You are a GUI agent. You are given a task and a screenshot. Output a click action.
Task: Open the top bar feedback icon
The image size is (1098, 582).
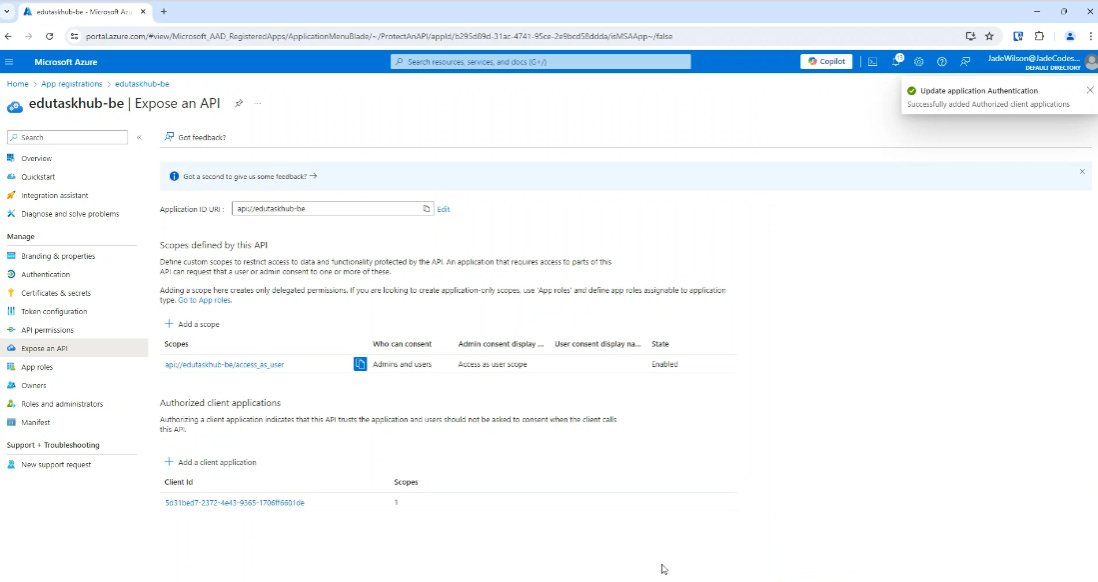[965, 62]
